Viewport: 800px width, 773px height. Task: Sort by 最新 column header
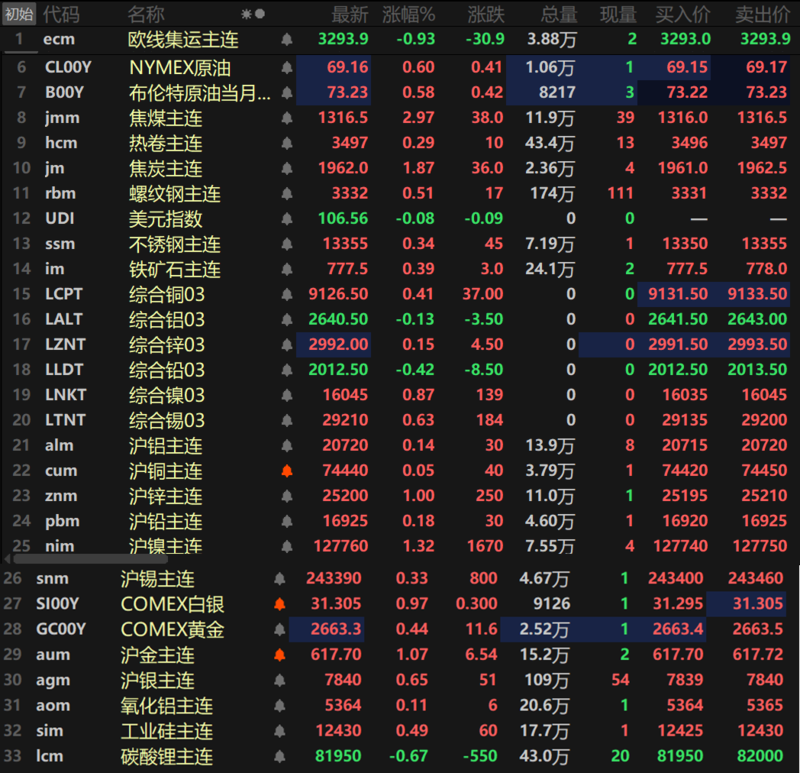(350, 14)
